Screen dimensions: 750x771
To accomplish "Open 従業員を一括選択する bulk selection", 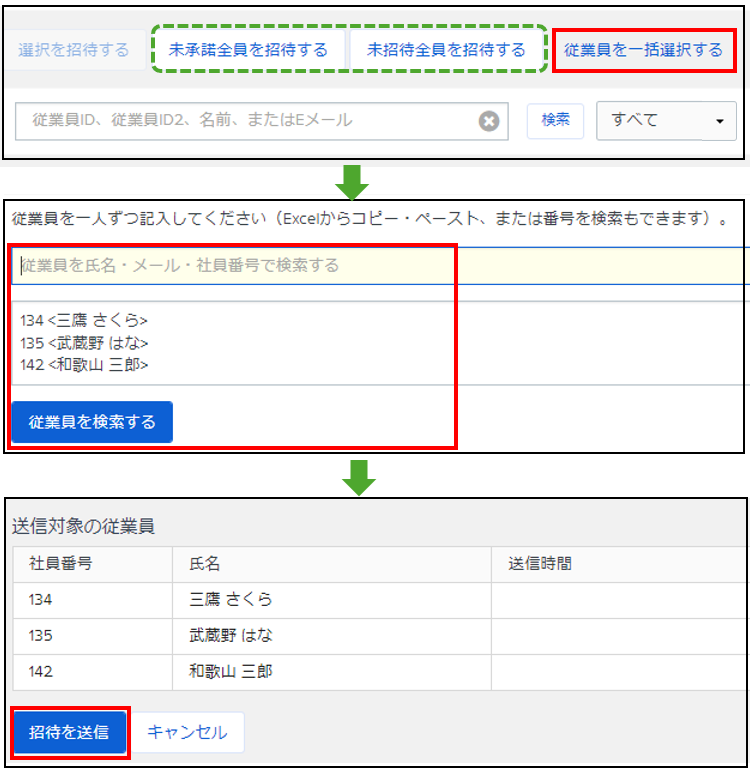I will (643, 49).
